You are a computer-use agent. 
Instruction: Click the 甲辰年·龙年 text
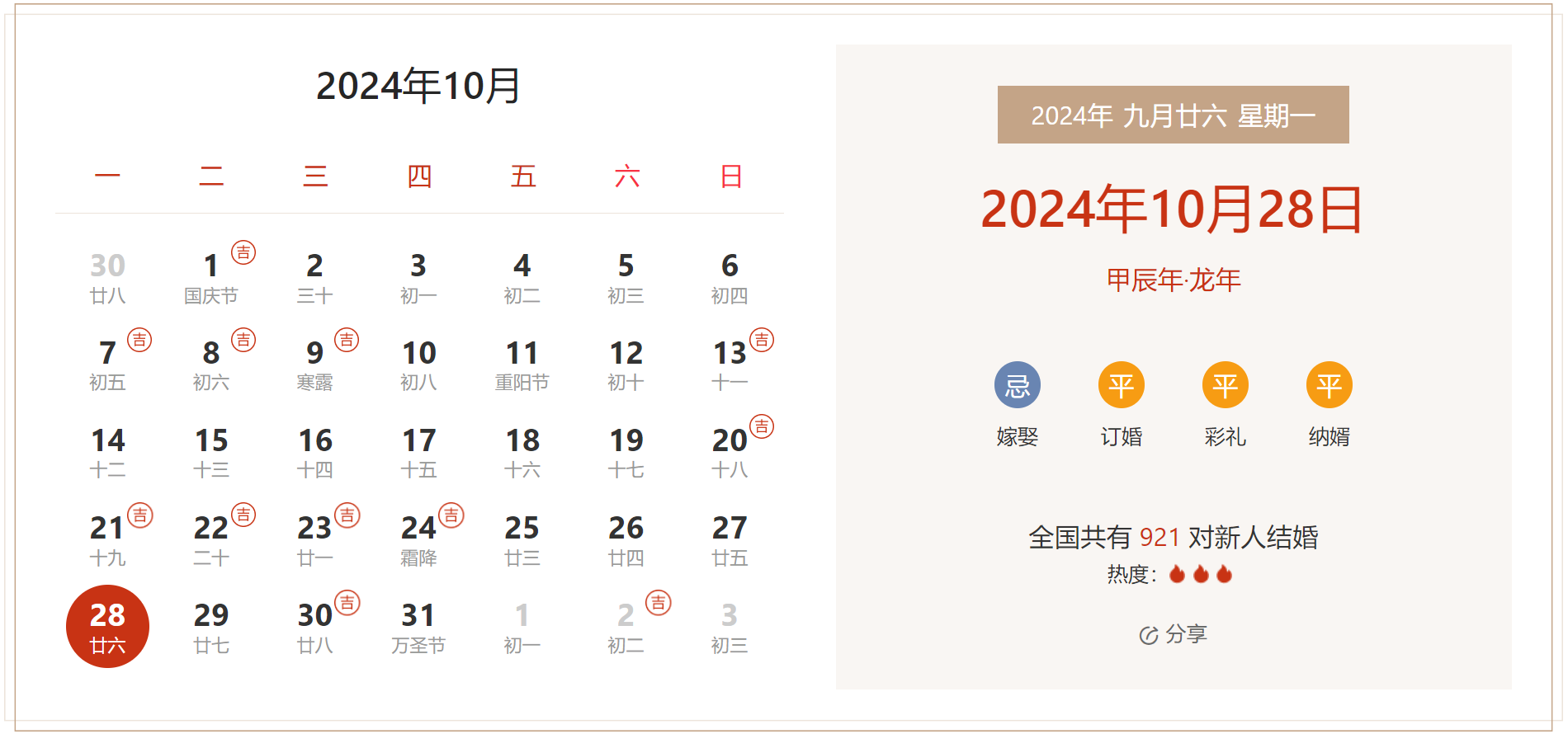click(1174, 280)
